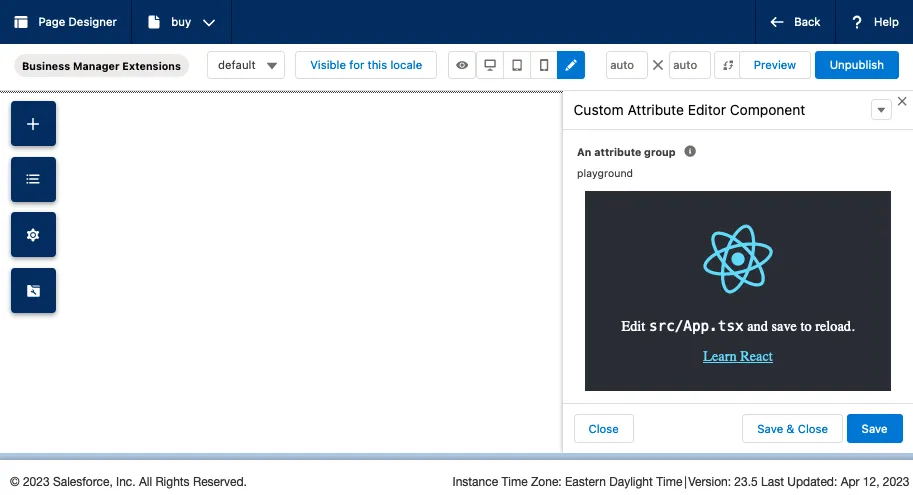The width and height of the screenshot is (913, 495).
Task: Click the Save & Close button
Action: (x=792, y=429)
